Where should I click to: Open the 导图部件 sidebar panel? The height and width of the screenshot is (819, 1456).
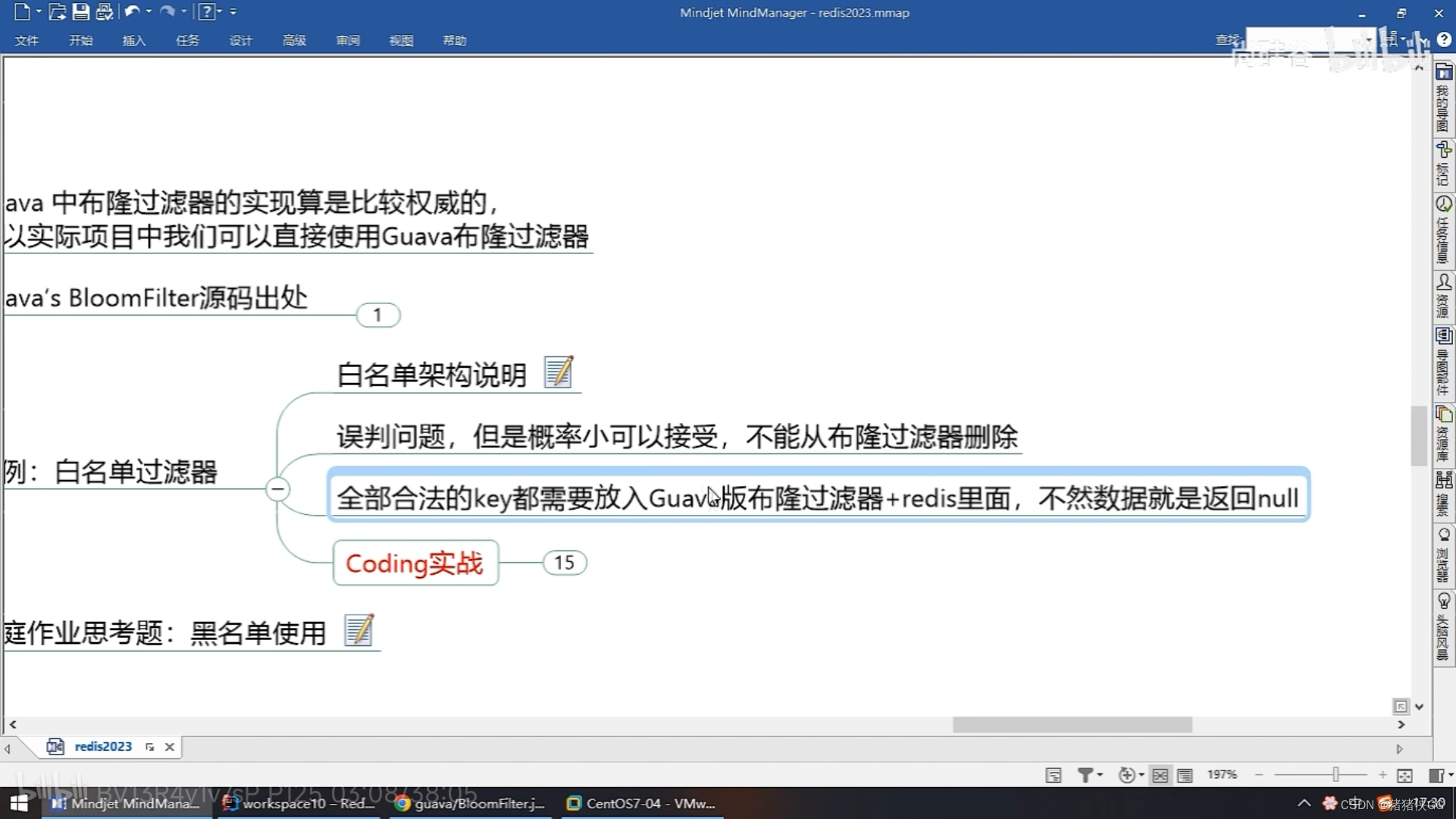[1443, 362]
